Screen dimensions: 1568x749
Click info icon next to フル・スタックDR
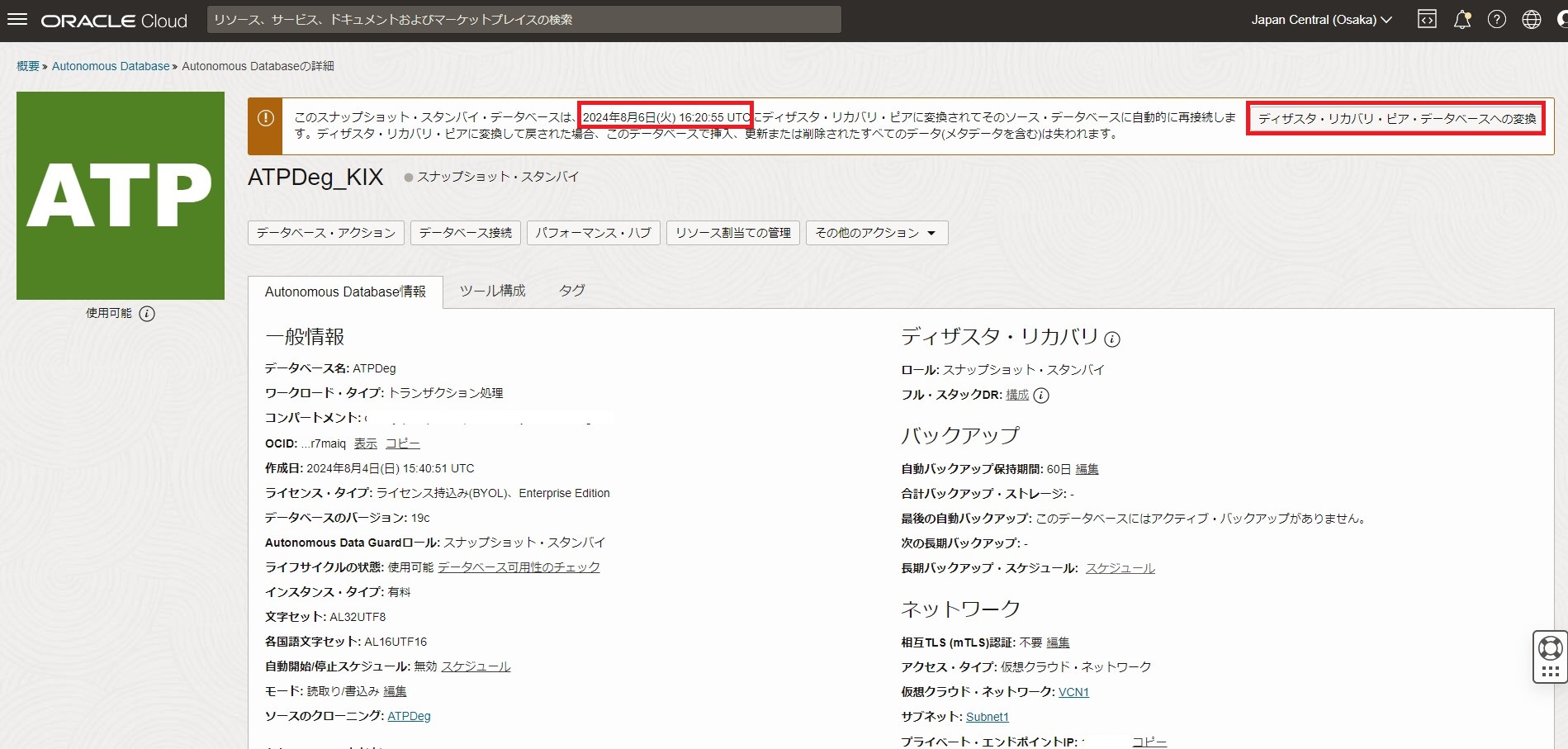[x=1041, y=396]
